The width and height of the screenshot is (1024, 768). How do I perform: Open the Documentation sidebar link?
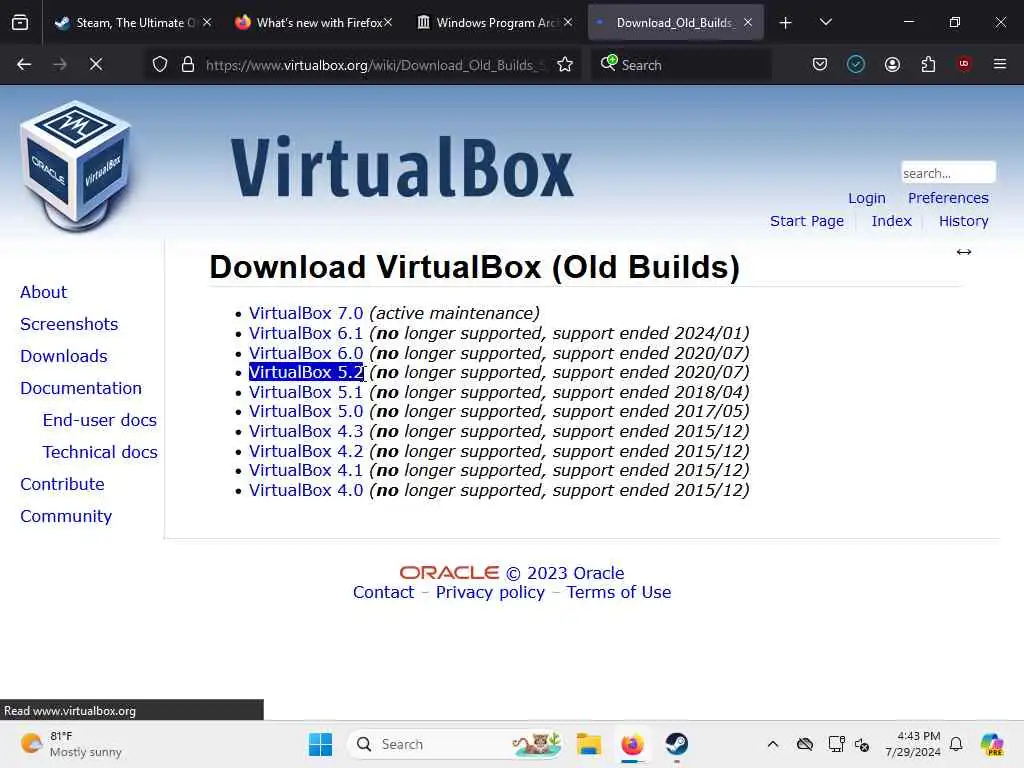(x=80, y=388)
